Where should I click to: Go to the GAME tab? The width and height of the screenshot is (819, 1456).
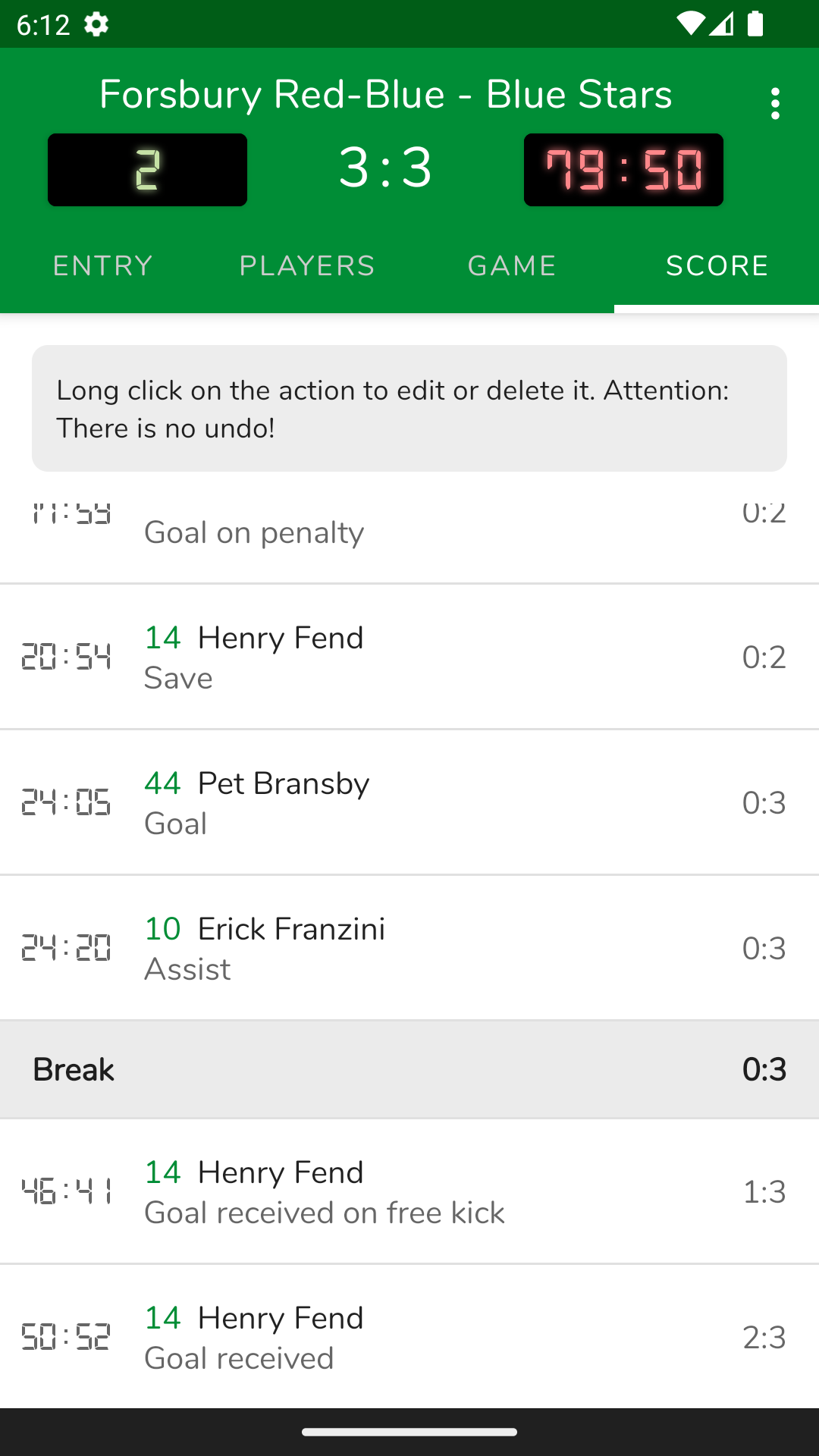(512, 266)
